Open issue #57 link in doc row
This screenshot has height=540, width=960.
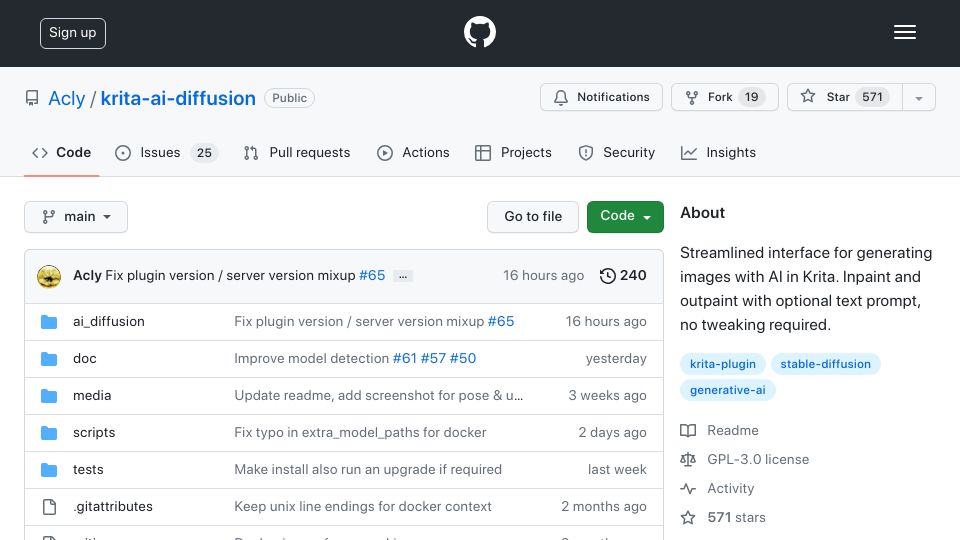[x=433, y=358]
